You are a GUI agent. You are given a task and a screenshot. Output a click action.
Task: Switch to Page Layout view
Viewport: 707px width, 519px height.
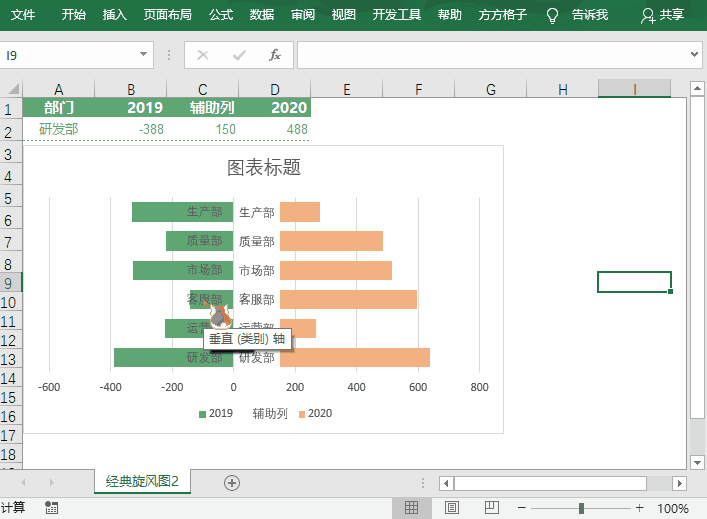coord(452,508)
